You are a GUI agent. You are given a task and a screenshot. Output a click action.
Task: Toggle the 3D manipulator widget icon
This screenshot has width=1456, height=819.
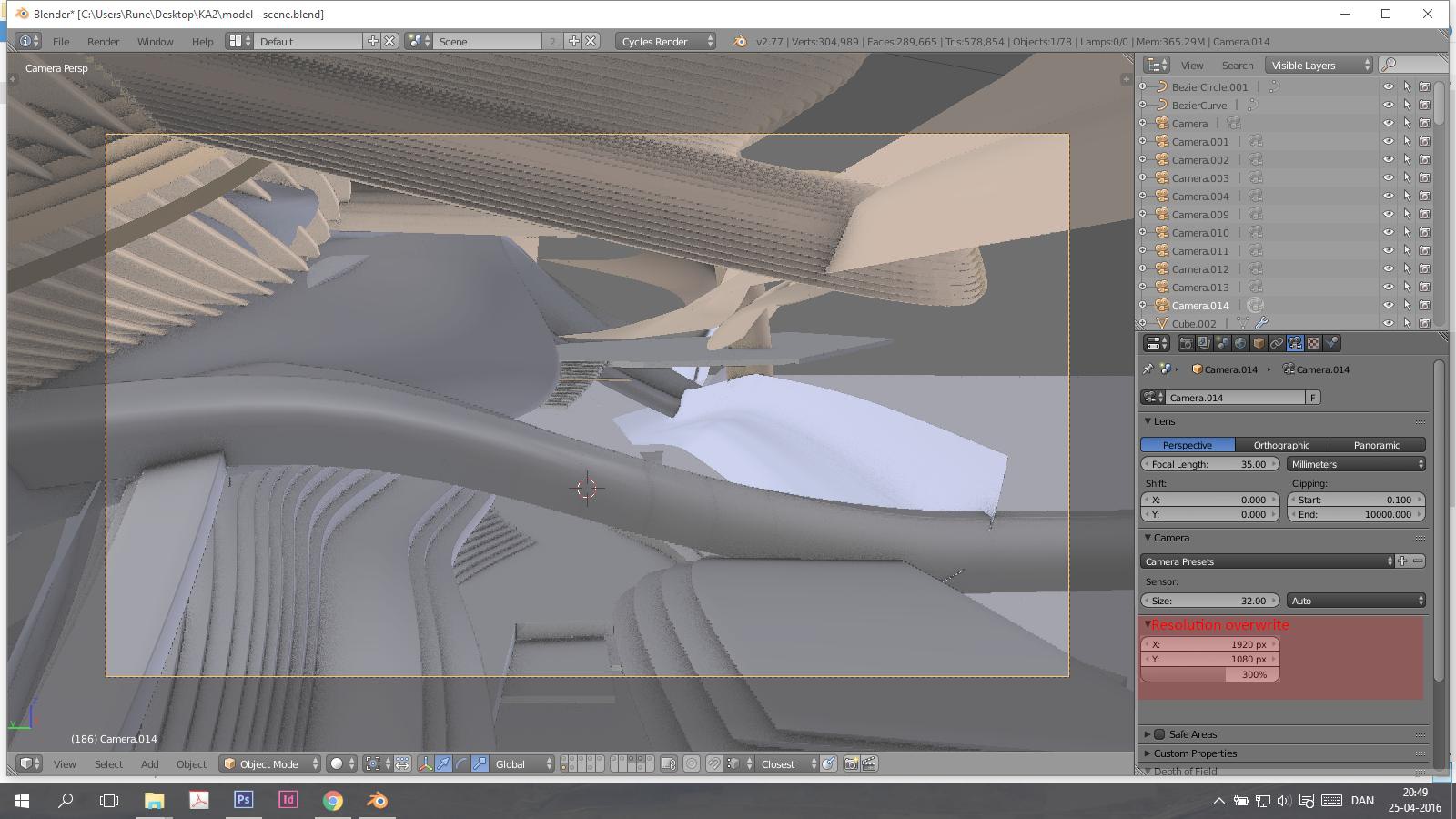pos(425,764)
